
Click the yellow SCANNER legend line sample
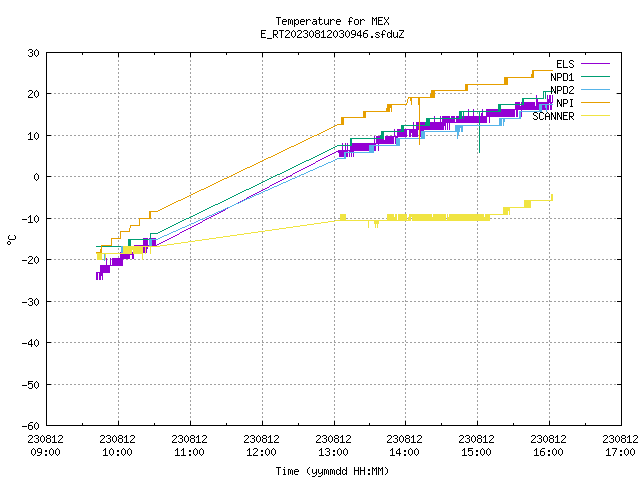[x=595, y=116]
